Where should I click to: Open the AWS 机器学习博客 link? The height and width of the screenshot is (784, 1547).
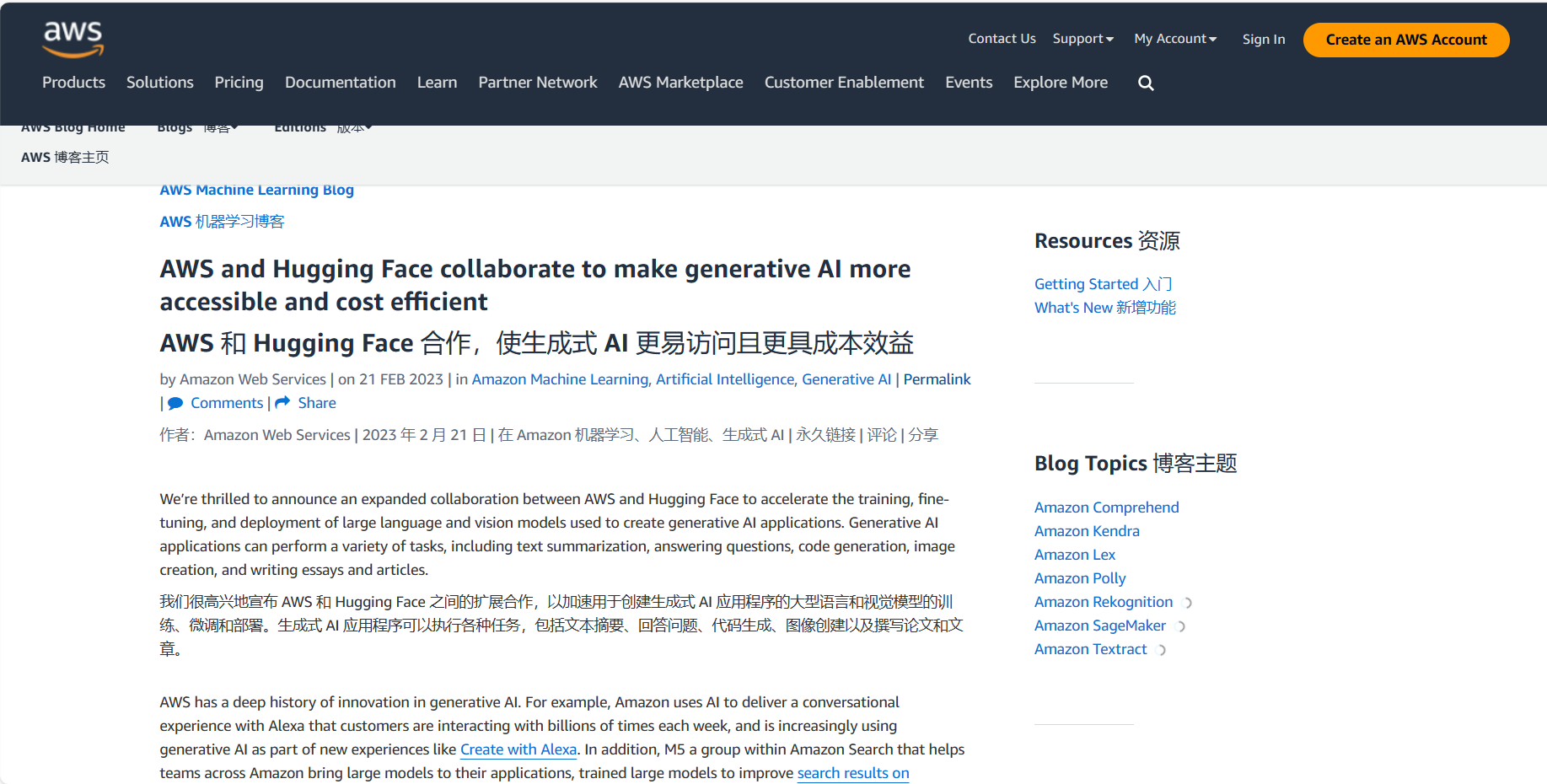[223, 222]
